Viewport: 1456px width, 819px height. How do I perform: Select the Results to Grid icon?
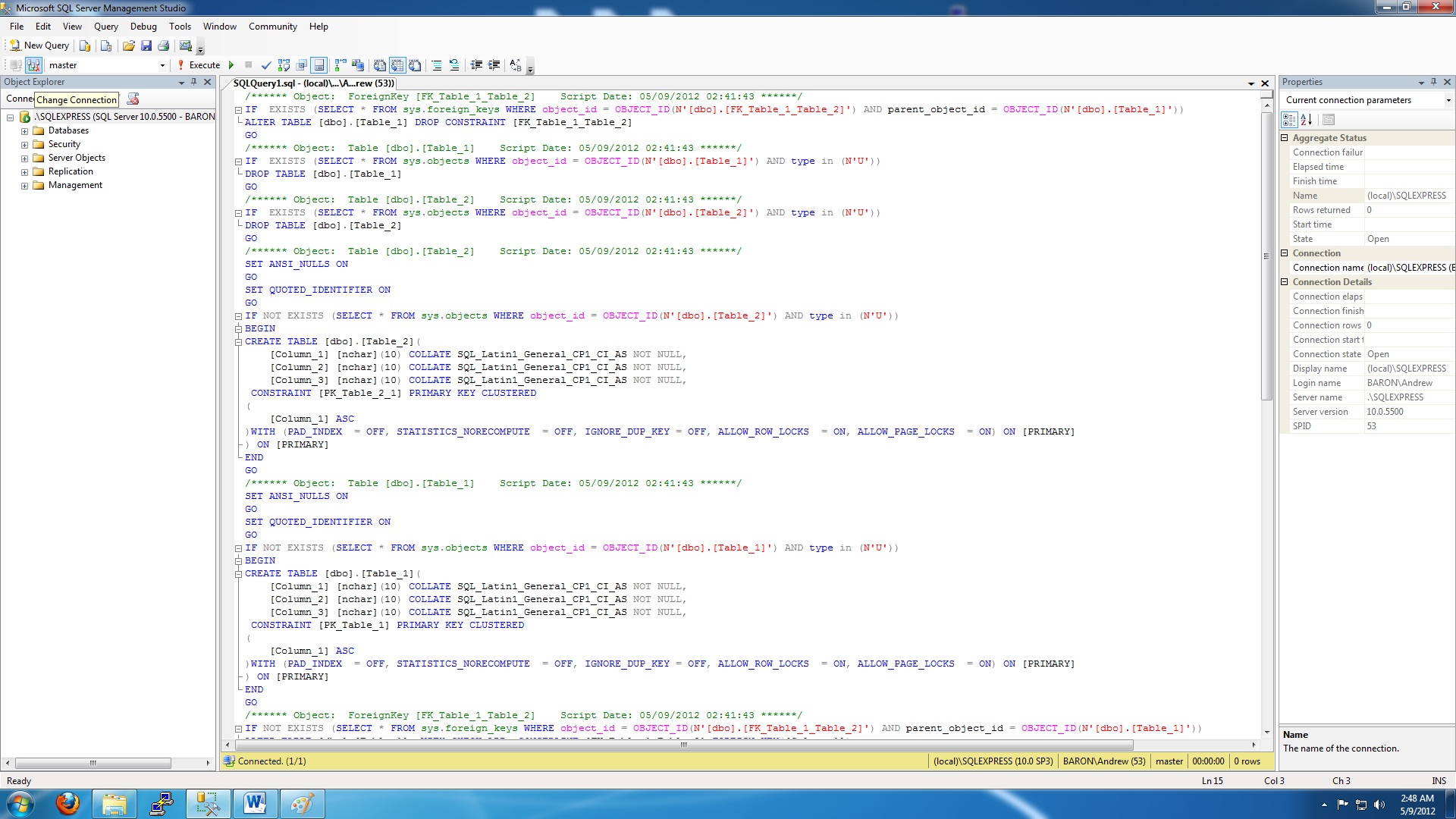pyautogui.click(x=397, y=65)
